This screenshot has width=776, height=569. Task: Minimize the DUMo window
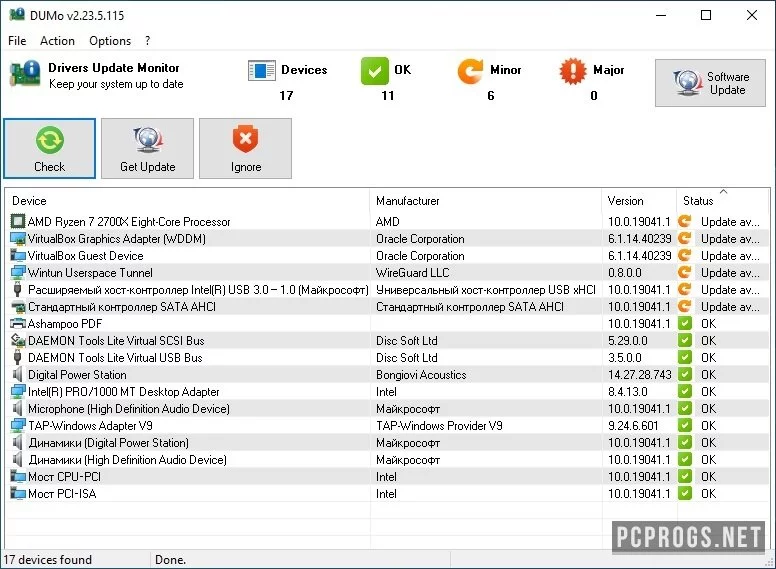point(661,15)
